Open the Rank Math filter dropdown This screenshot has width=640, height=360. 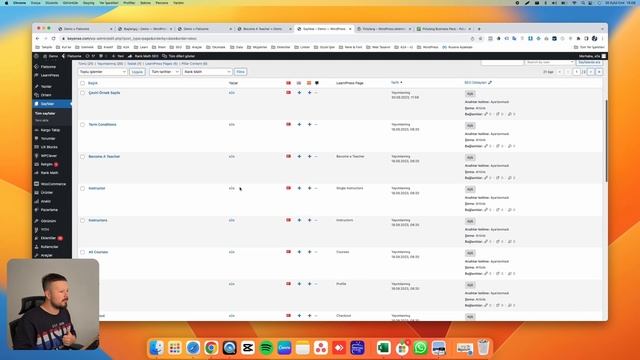tap(207, 72)
